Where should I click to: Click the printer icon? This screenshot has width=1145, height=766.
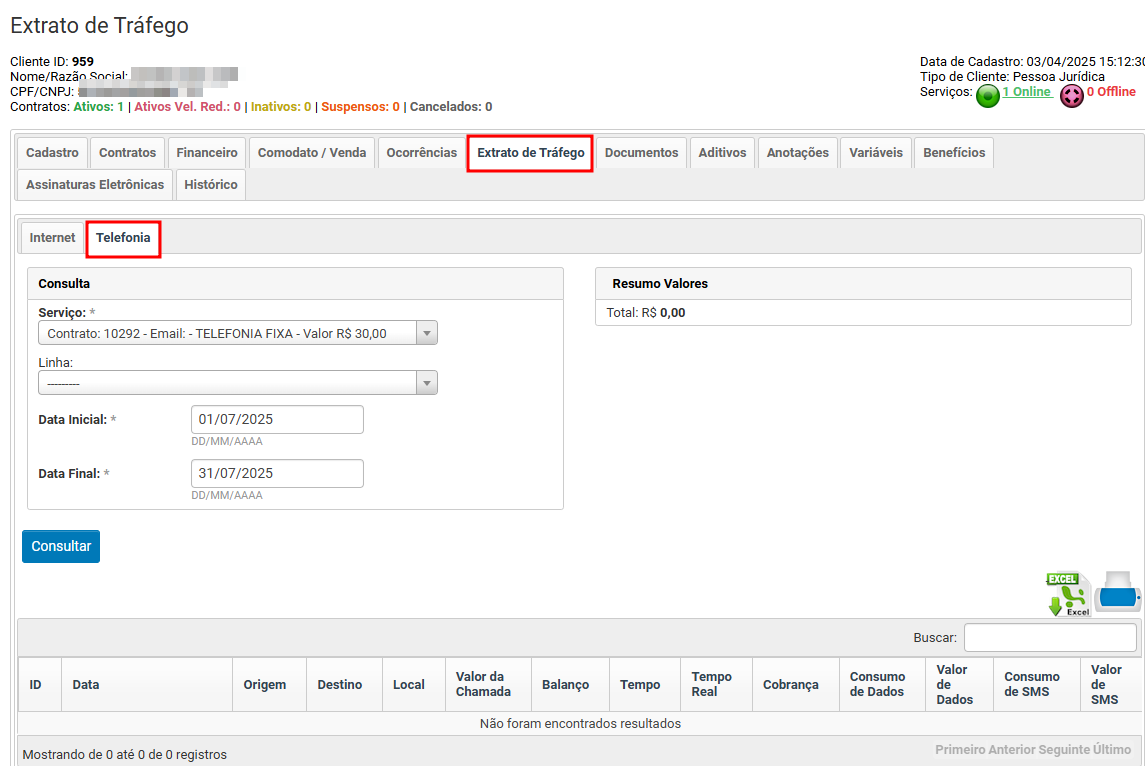pos(1117,593)
